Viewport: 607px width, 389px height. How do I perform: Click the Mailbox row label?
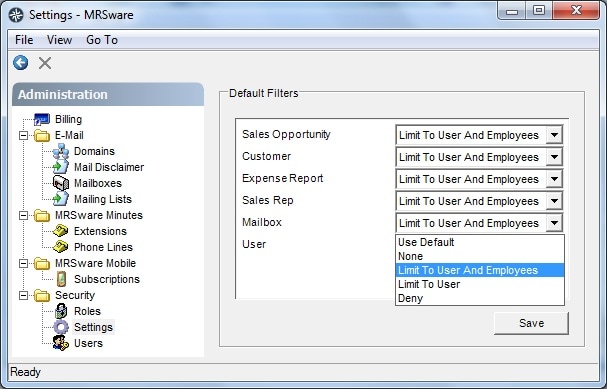click(262, 223)
